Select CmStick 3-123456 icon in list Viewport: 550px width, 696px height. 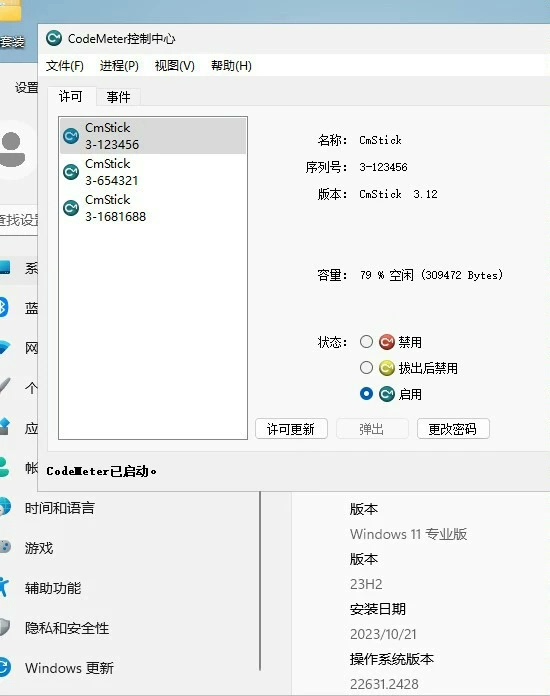(71, 136)
